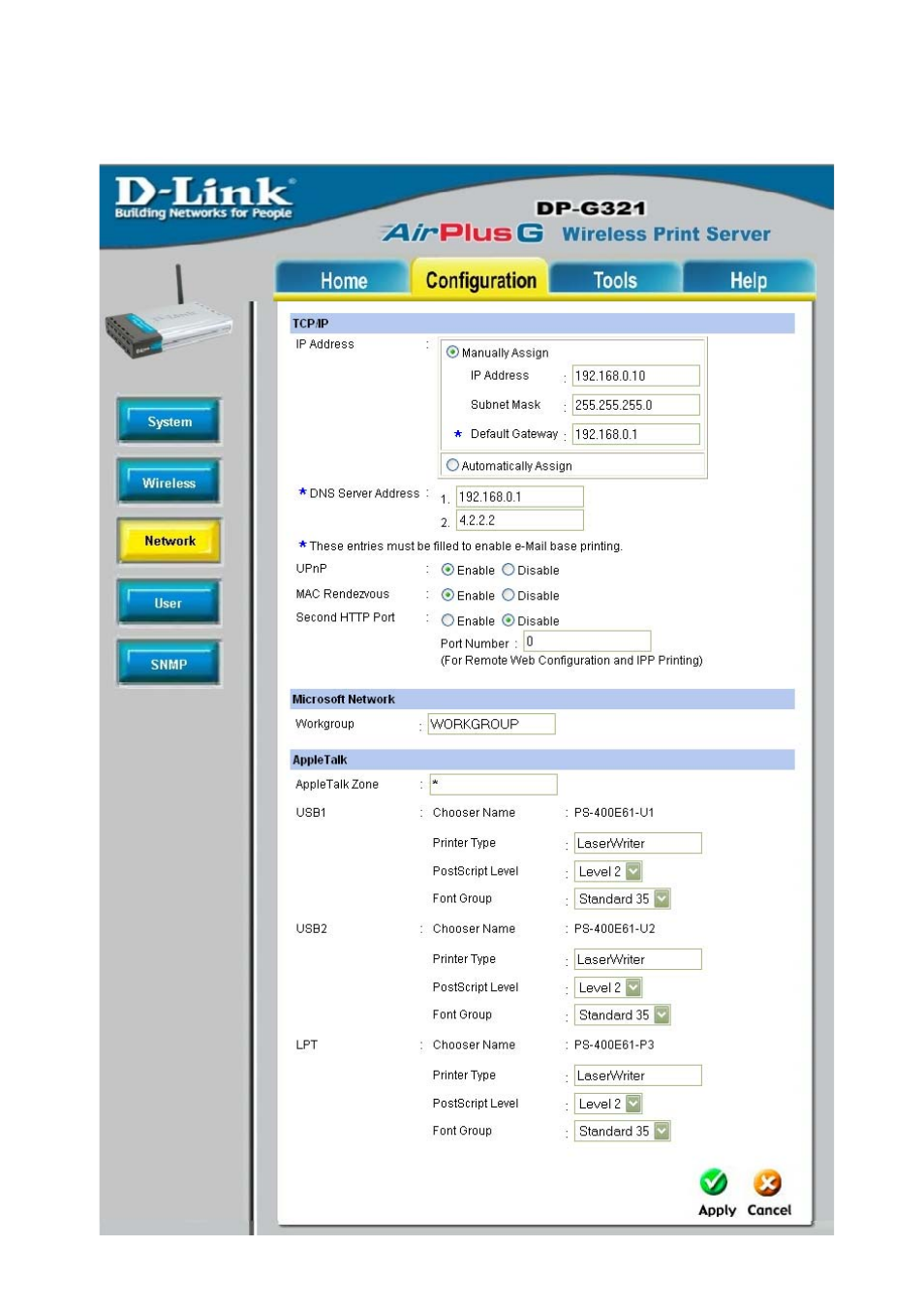Disable UPnP
Screen dimensions: 924x1309
508,570
